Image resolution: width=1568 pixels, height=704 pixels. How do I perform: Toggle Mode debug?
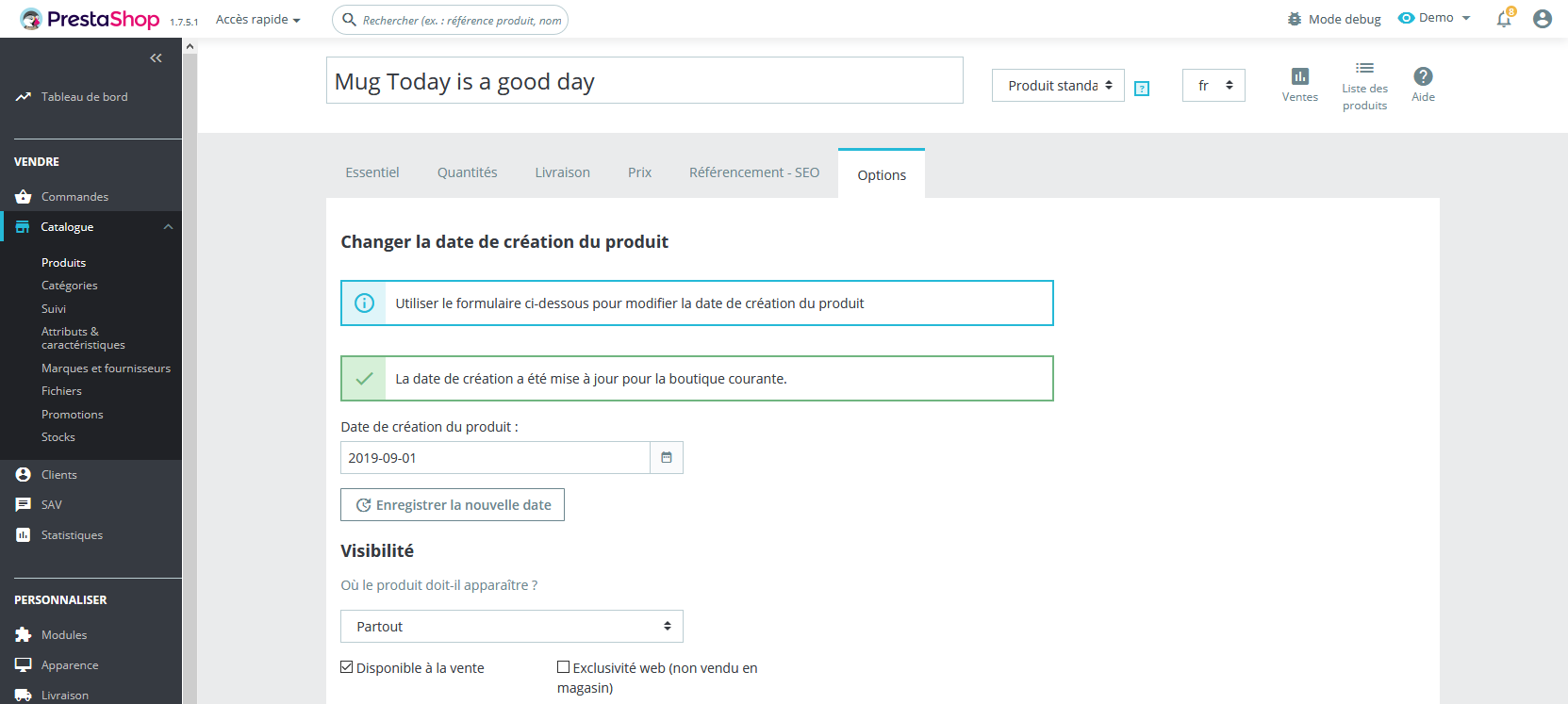point(1333,19)
